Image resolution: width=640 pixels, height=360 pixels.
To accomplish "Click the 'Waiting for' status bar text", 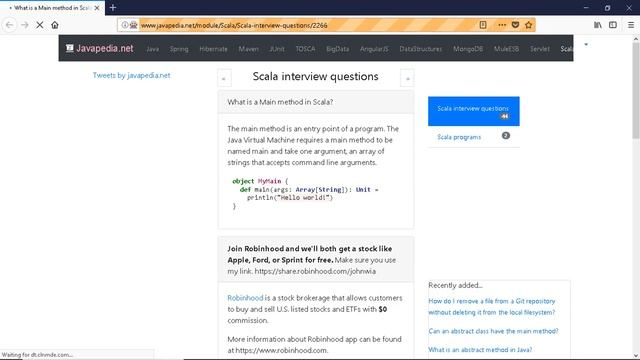I will [37, 355].
